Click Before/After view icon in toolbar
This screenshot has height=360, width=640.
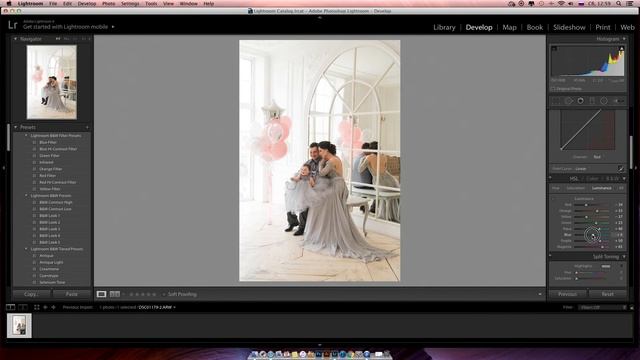point(115,294)
